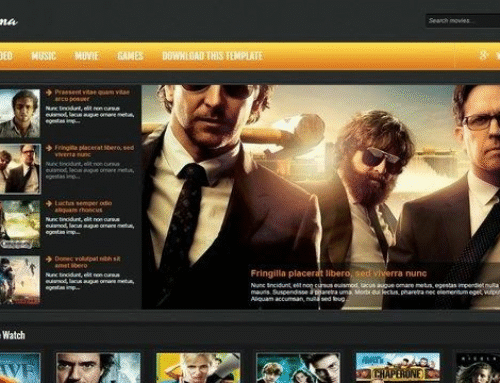
Task: Select Hangover thumbnail next to sidebar 'Fringilla placerat'
Action: click(20, 169)
